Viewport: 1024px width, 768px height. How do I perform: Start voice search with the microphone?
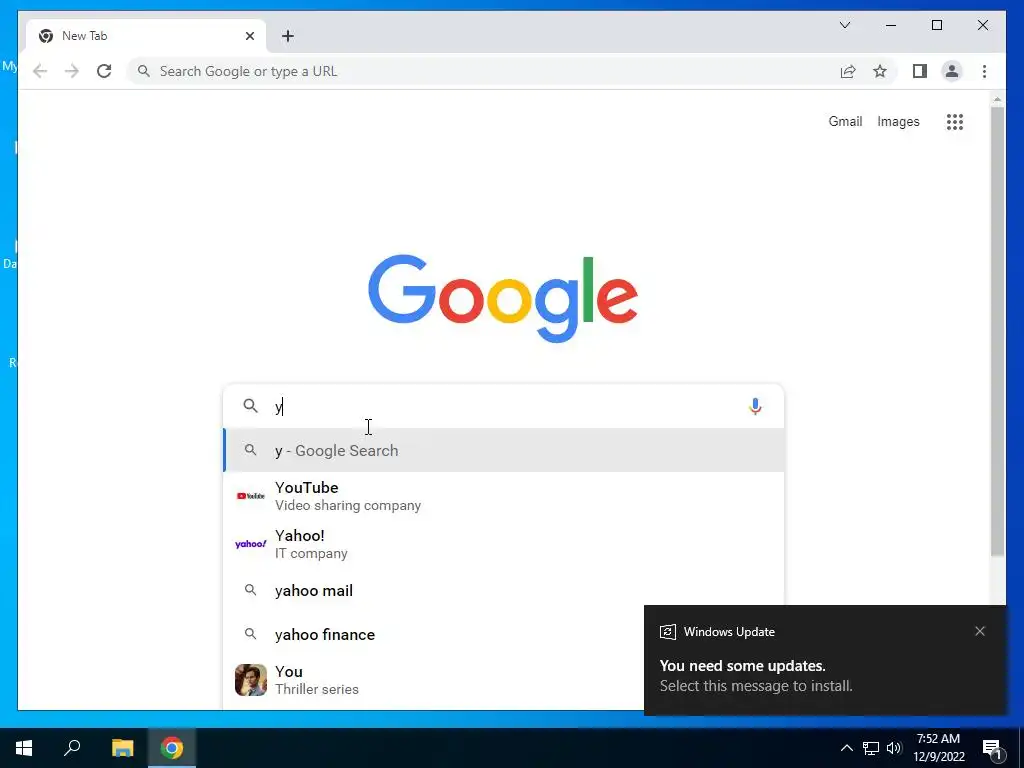[755, 406]
